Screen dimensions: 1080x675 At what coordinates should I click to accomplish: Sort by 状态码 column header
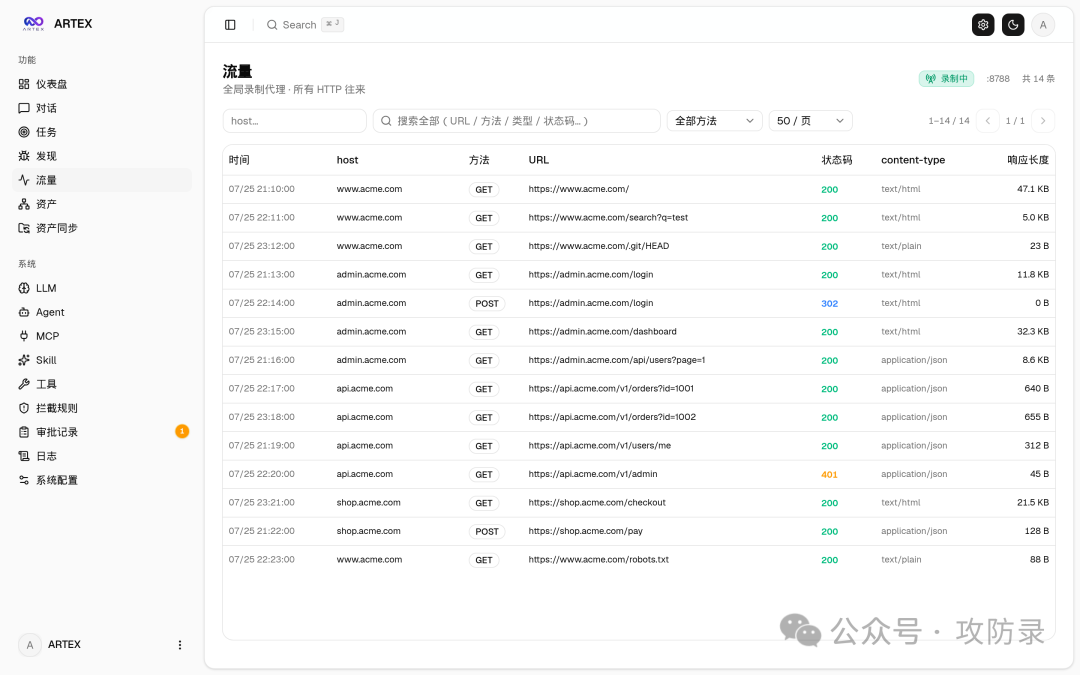point(837,160)
